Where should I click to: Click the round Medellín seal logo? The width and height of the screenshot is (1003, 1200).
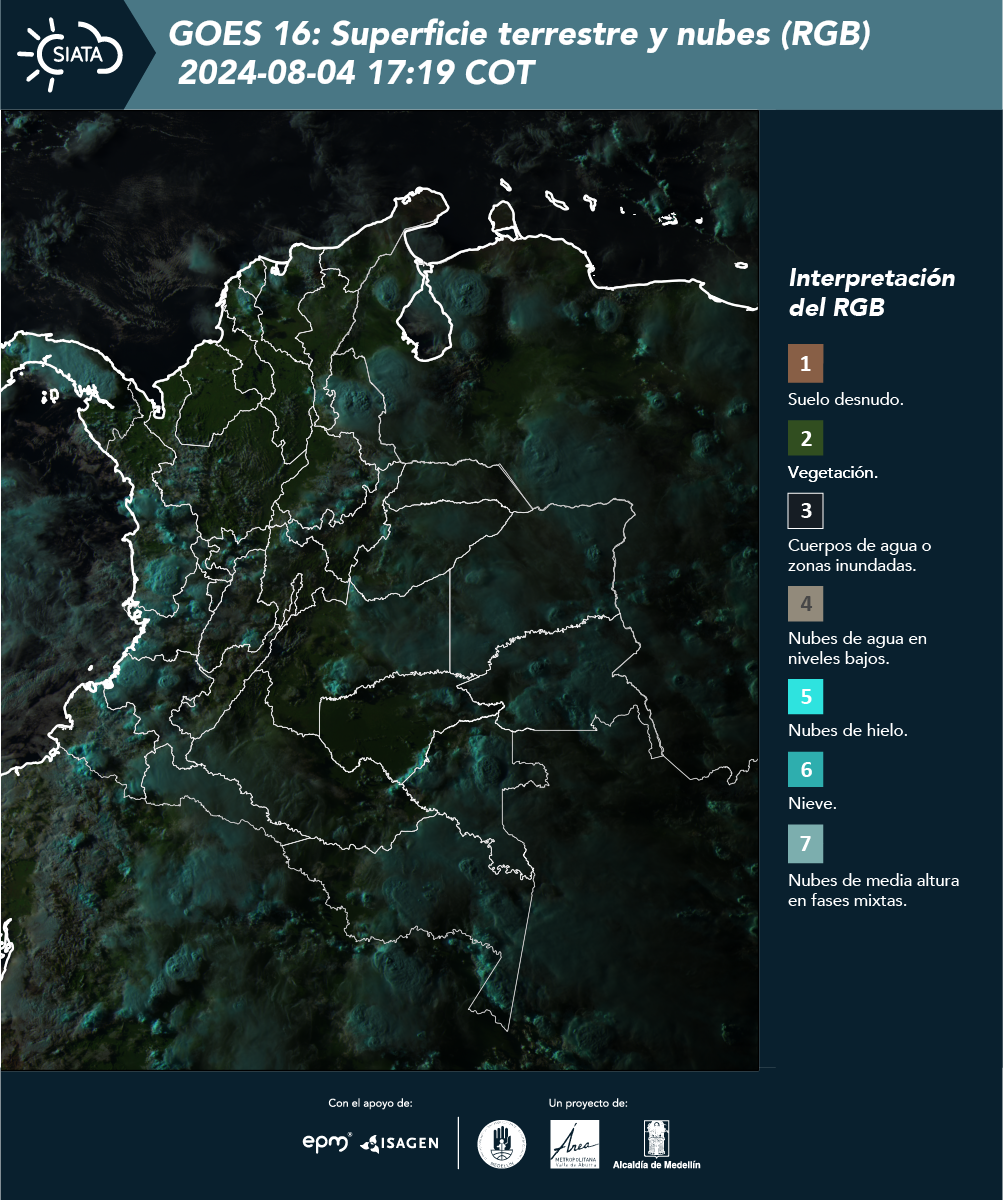(502, 1144)
